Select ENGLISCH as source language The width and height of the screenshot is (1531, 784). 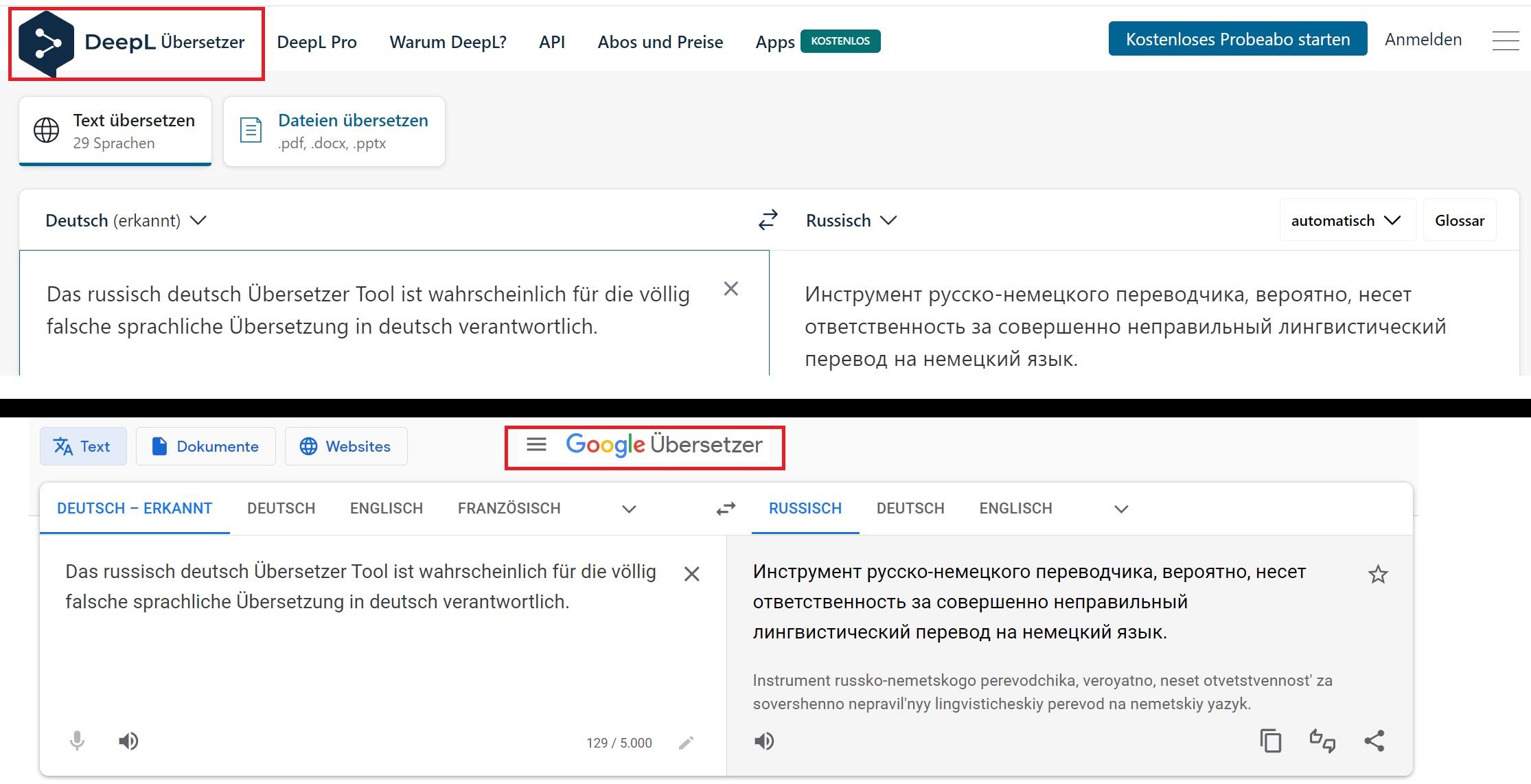coord(387,509)
